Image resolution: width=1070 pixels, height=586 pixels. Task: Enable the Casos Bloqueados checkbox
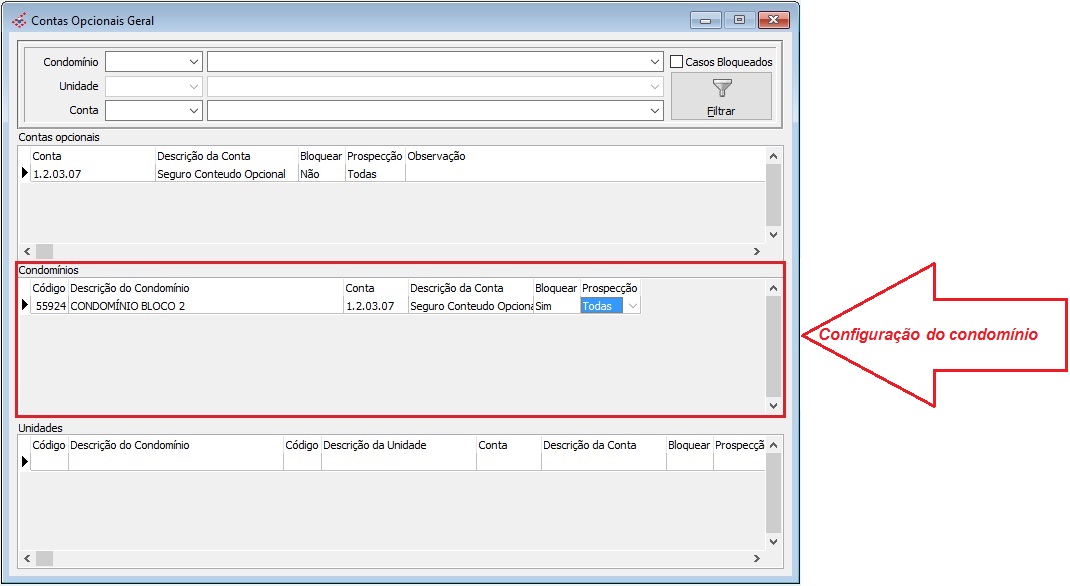[x=676, y=62]
